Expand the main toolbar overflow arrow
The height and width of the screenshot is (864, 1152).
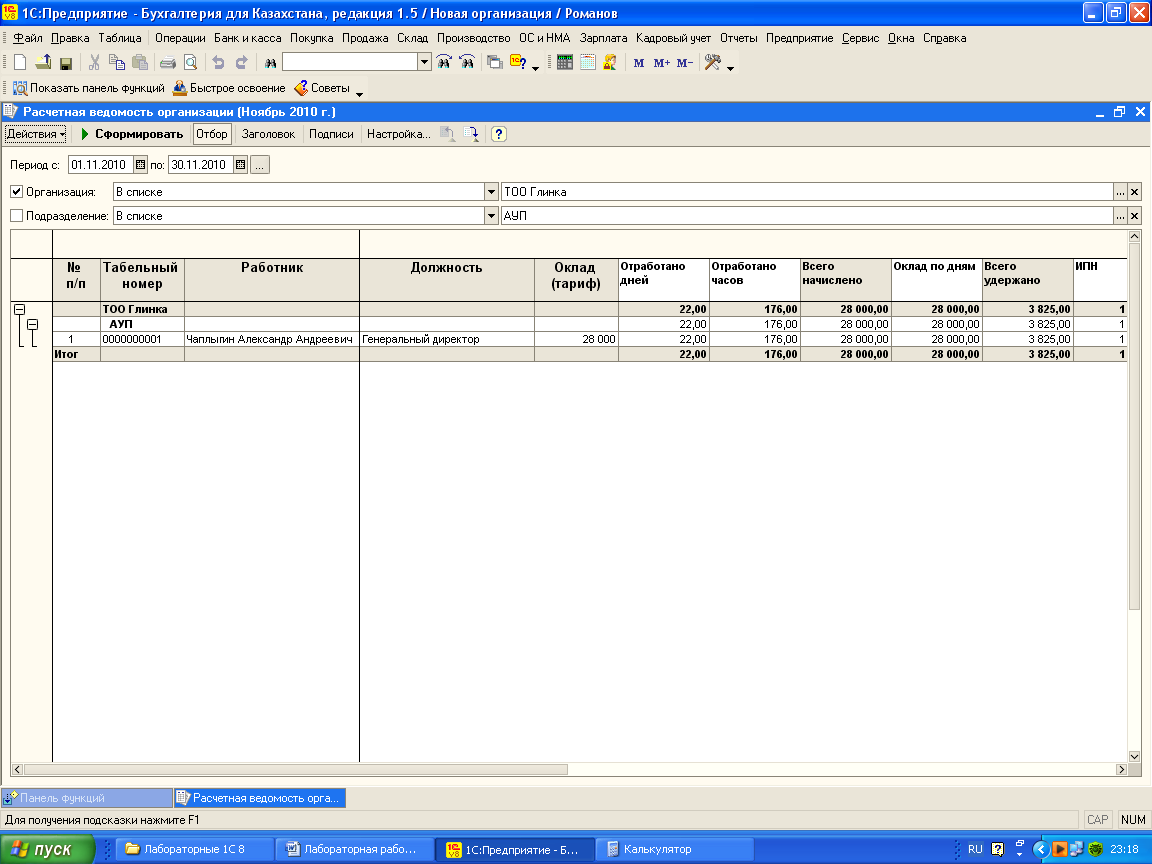(x=730, y=69)
